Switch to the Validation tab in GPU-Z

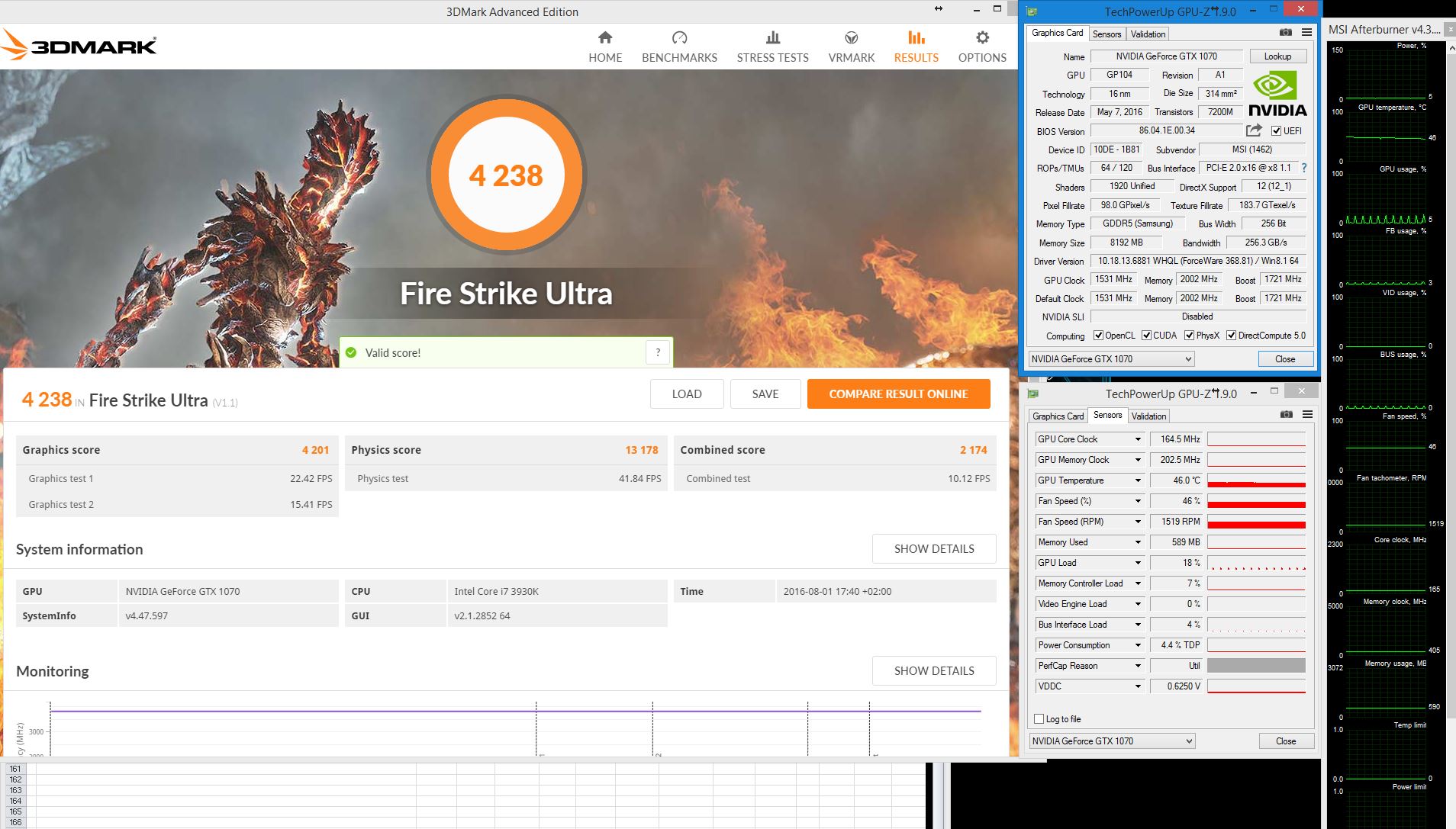pyautogui.click(x=1147, y=34)
